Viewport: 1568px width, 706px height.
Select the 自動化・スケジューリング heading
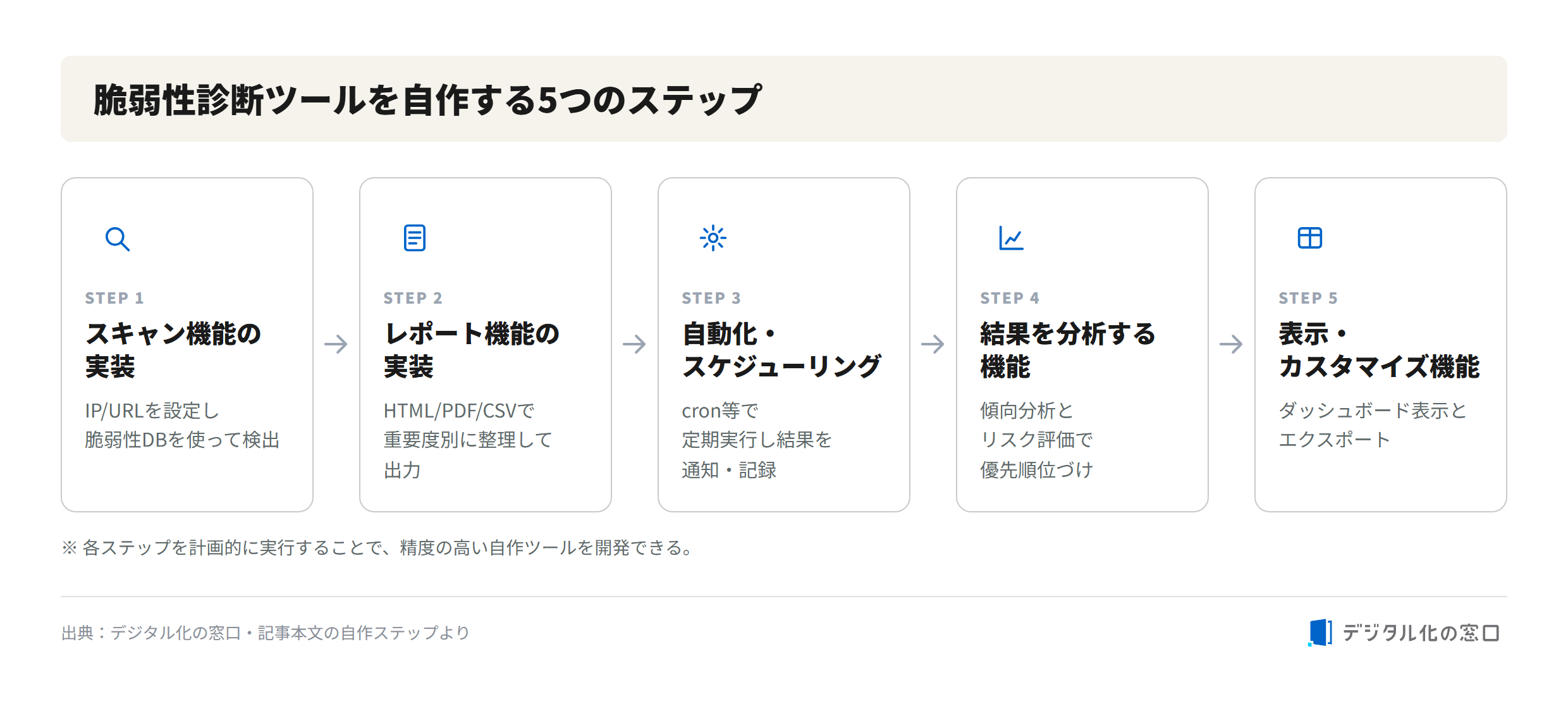tap(781, 350)
